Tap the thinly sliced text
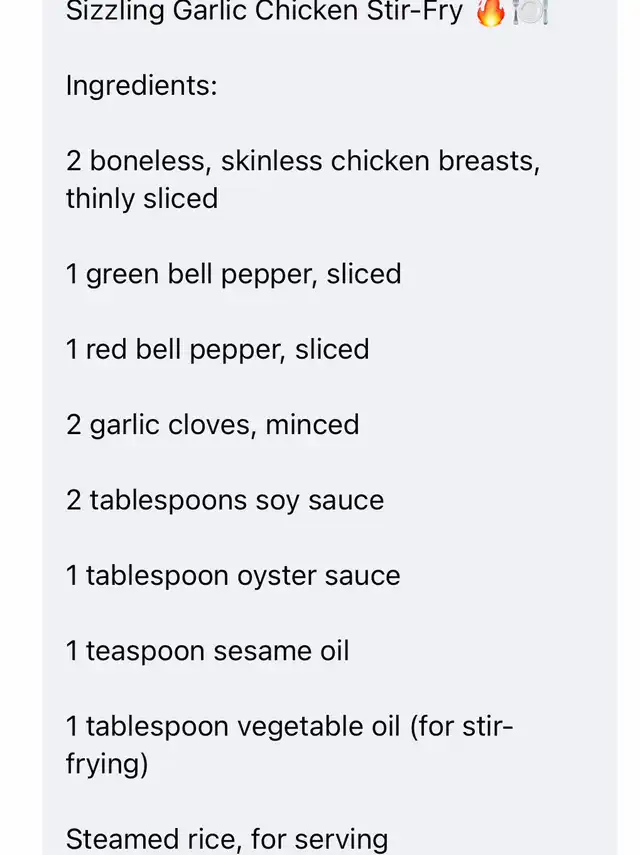 (142, 198)
